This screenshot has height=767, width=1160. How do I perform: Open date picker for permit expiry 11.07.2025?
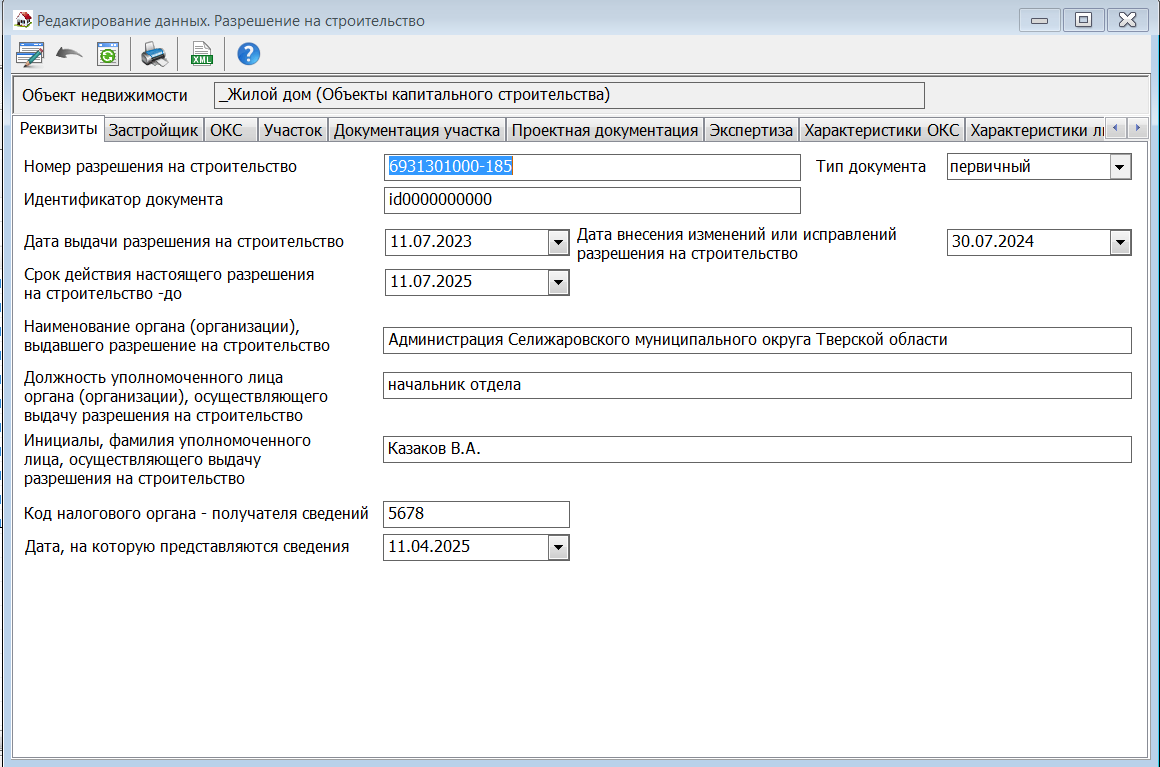click(x=558, y=283)
